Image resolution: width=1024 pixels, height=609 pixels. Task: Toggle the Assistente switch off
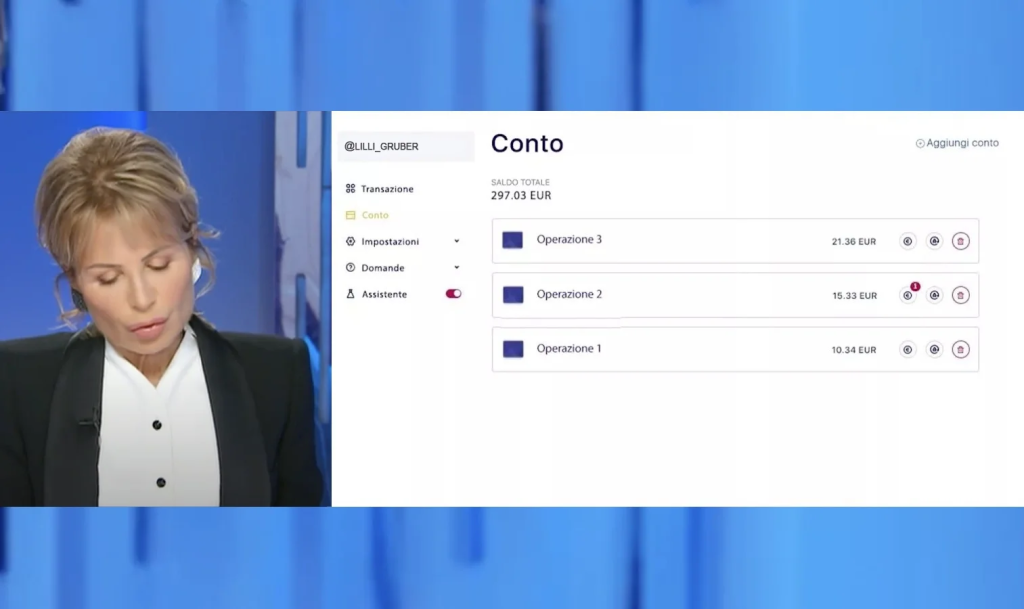point(453,294)
